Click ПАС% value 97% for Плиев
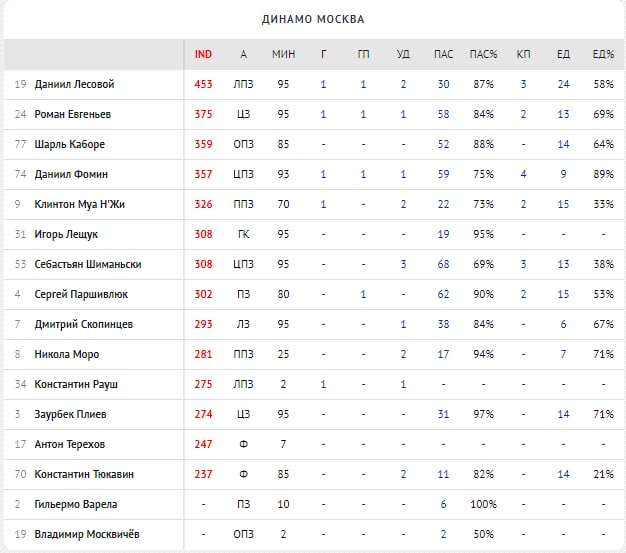The image size is (626, 553). [x=483, y=414]
